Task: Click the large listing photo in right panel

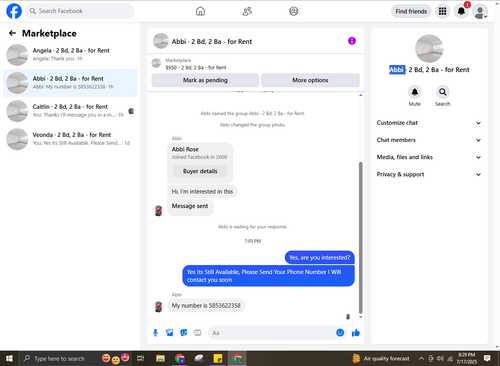Action: click(429, 49)
